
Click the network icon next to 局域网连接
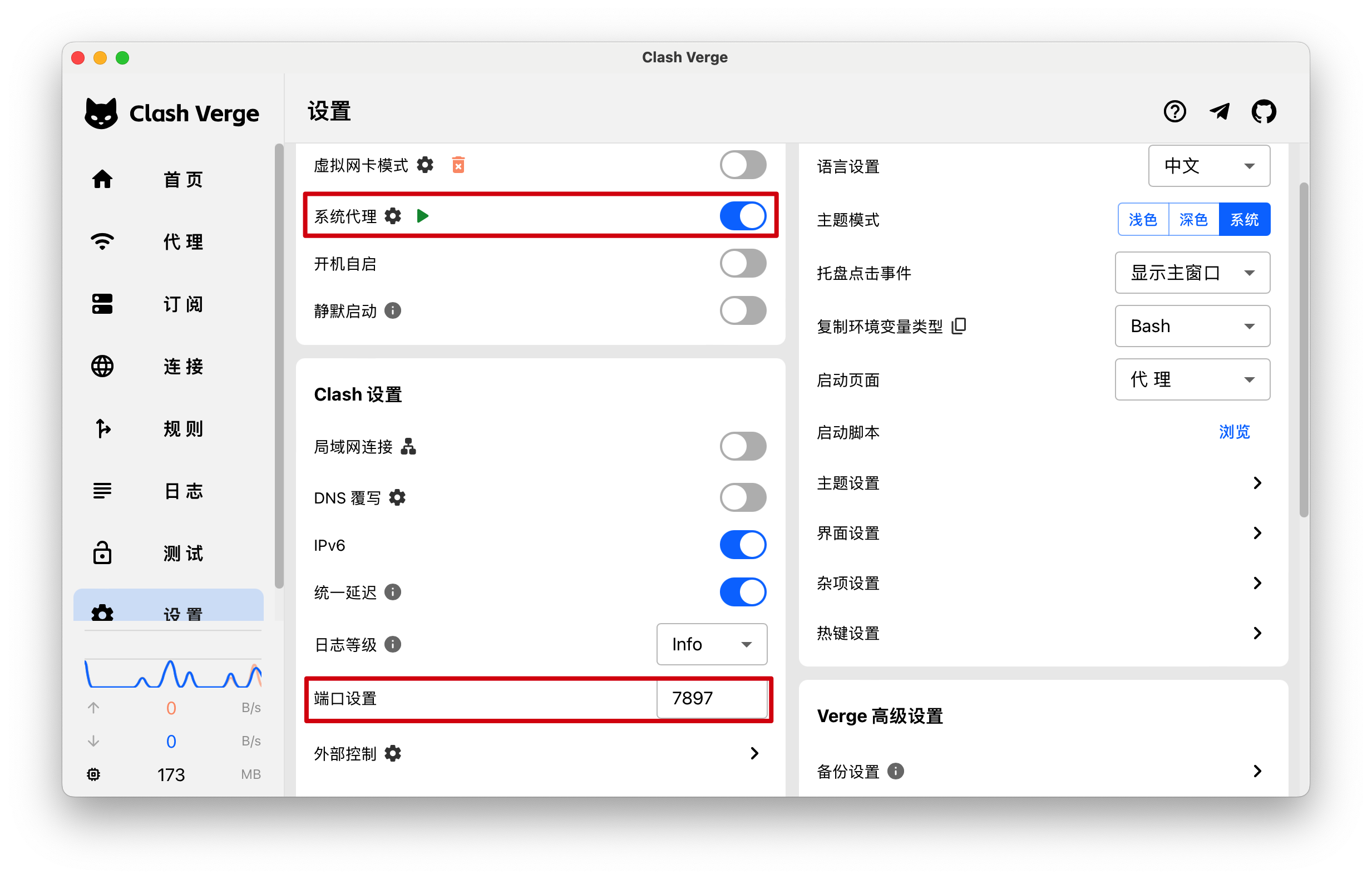pos(408,446)
